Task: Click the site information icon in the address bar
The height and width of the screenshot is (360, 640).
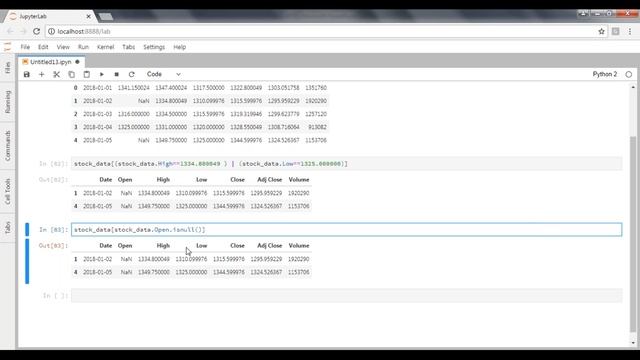Action: (x=51, y=31)
